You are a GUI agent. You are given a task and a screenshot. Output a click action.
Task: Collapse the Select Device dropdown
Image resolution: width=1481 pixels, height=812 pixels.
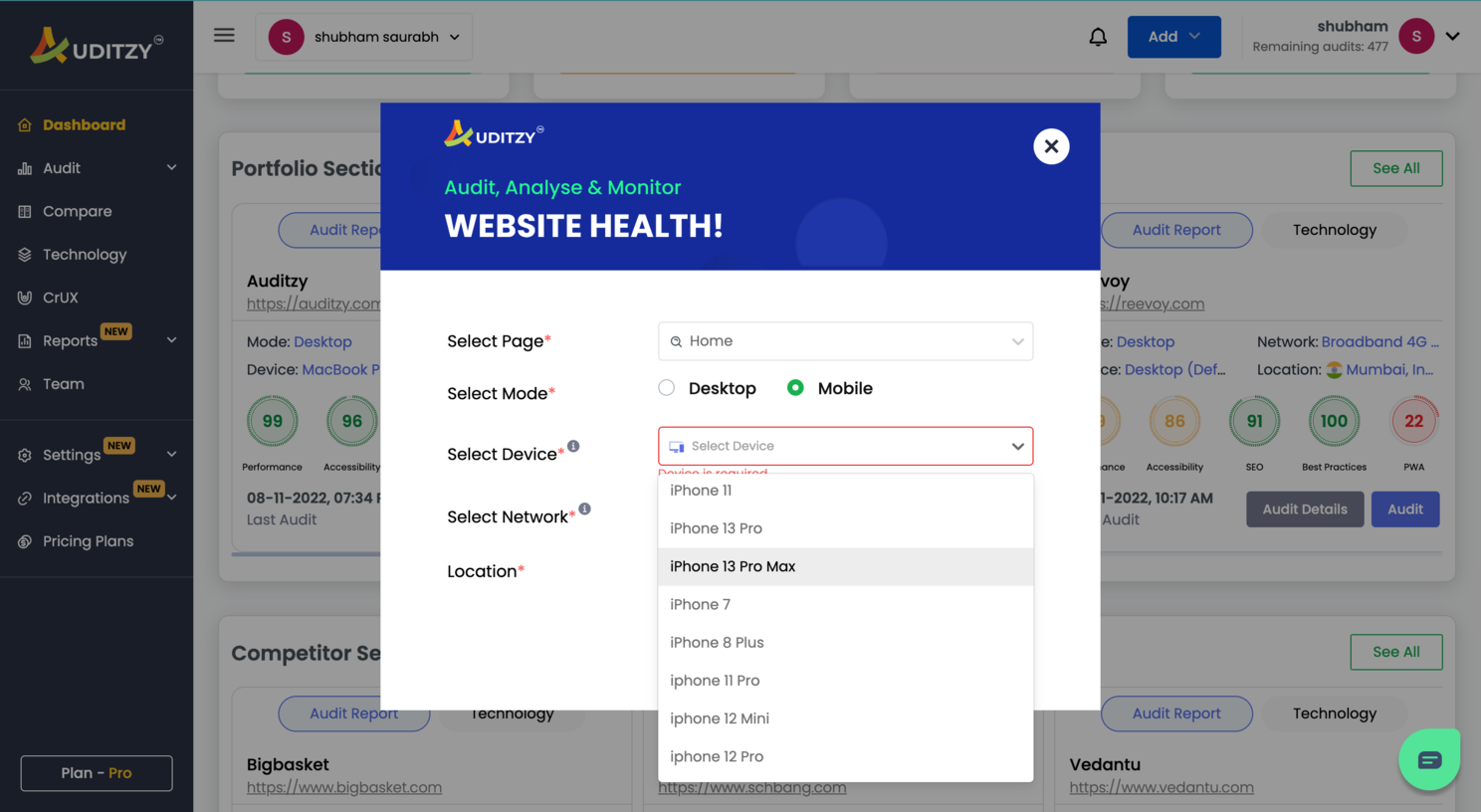(1017, 446)
